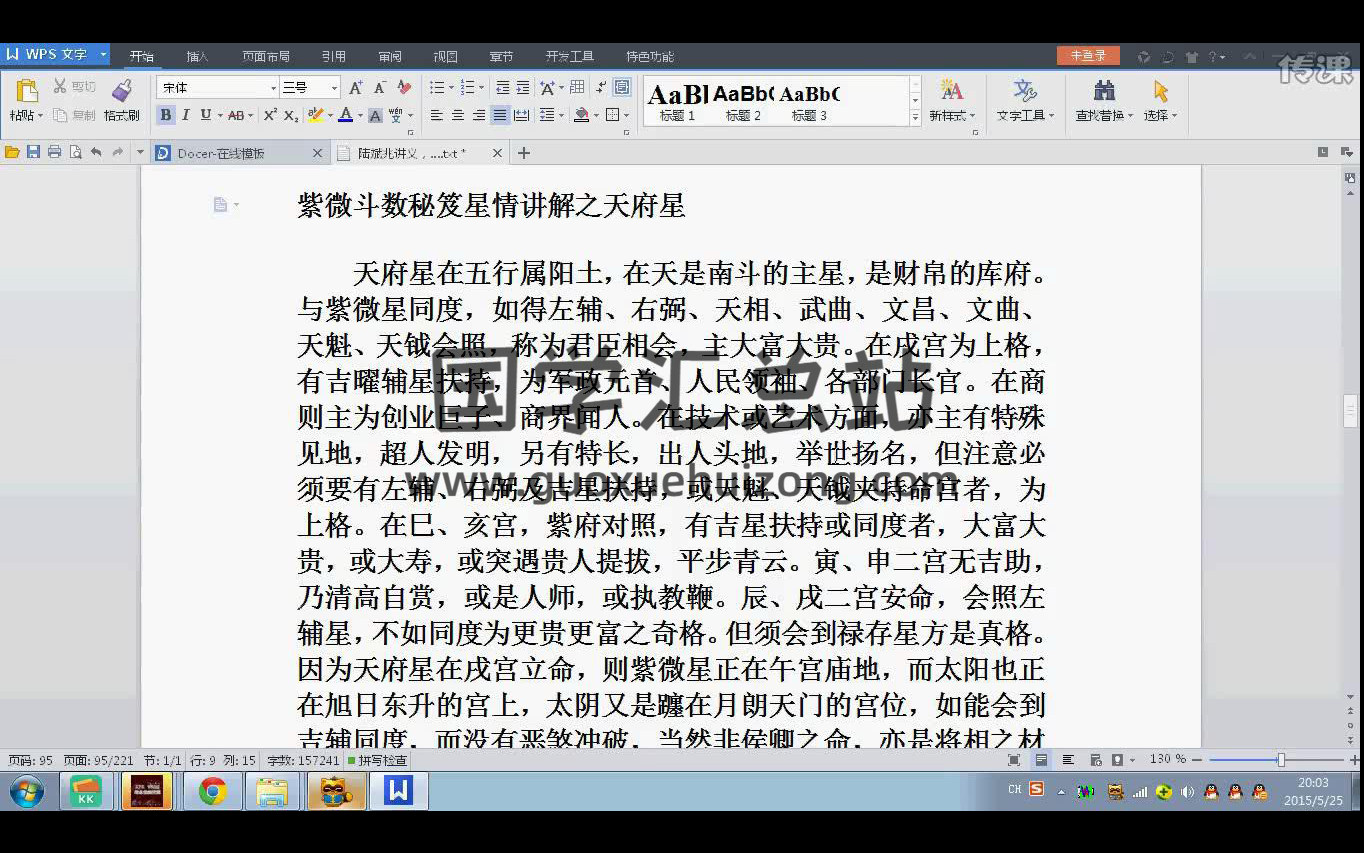1364x853 pixels.
Task: Click the Paste (粘贴) clipboard icon
Action: [x=27, y=92]
